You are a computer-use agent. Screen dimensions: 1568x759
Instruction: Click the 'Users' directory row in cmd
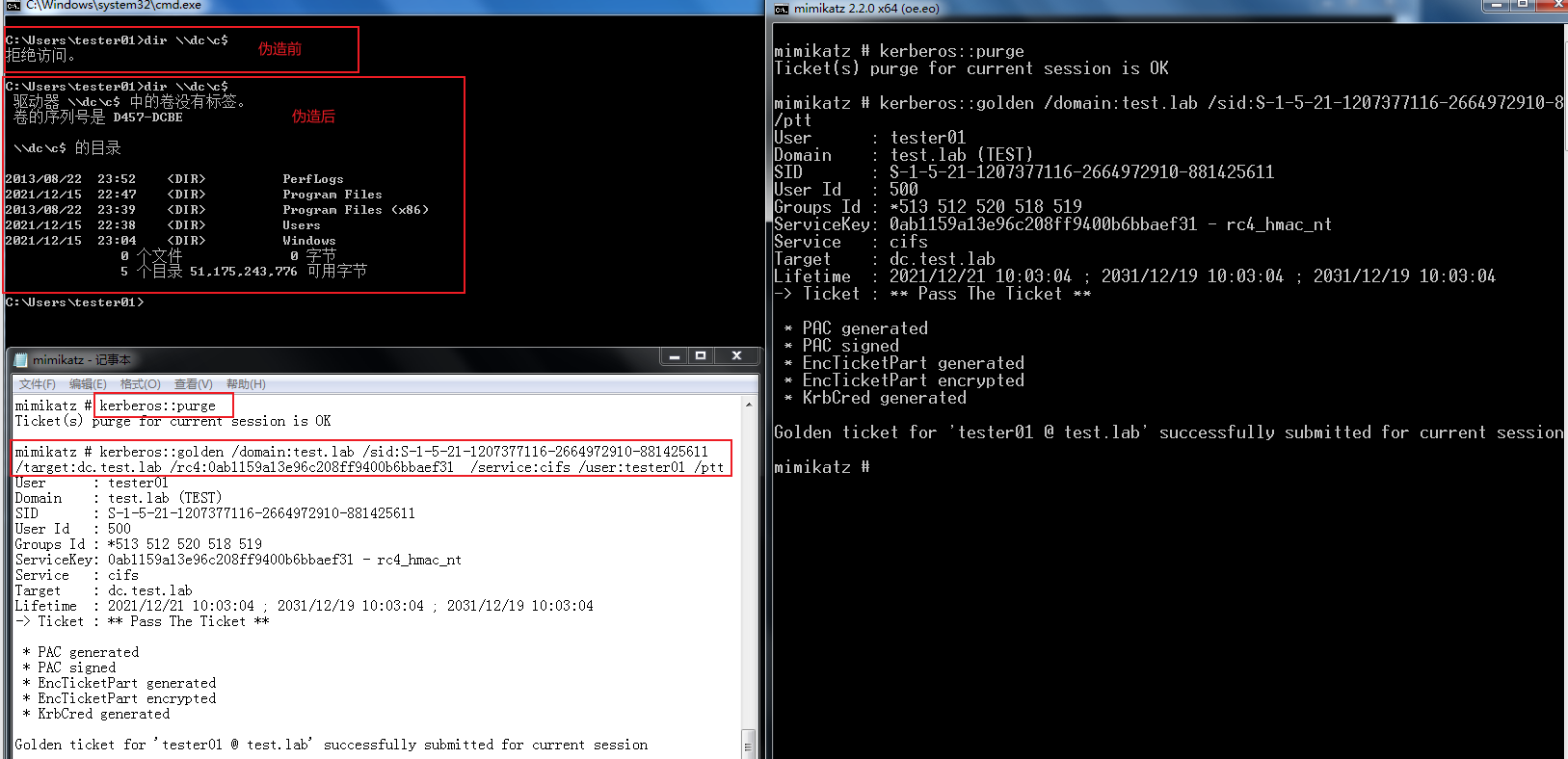(163, 225)
